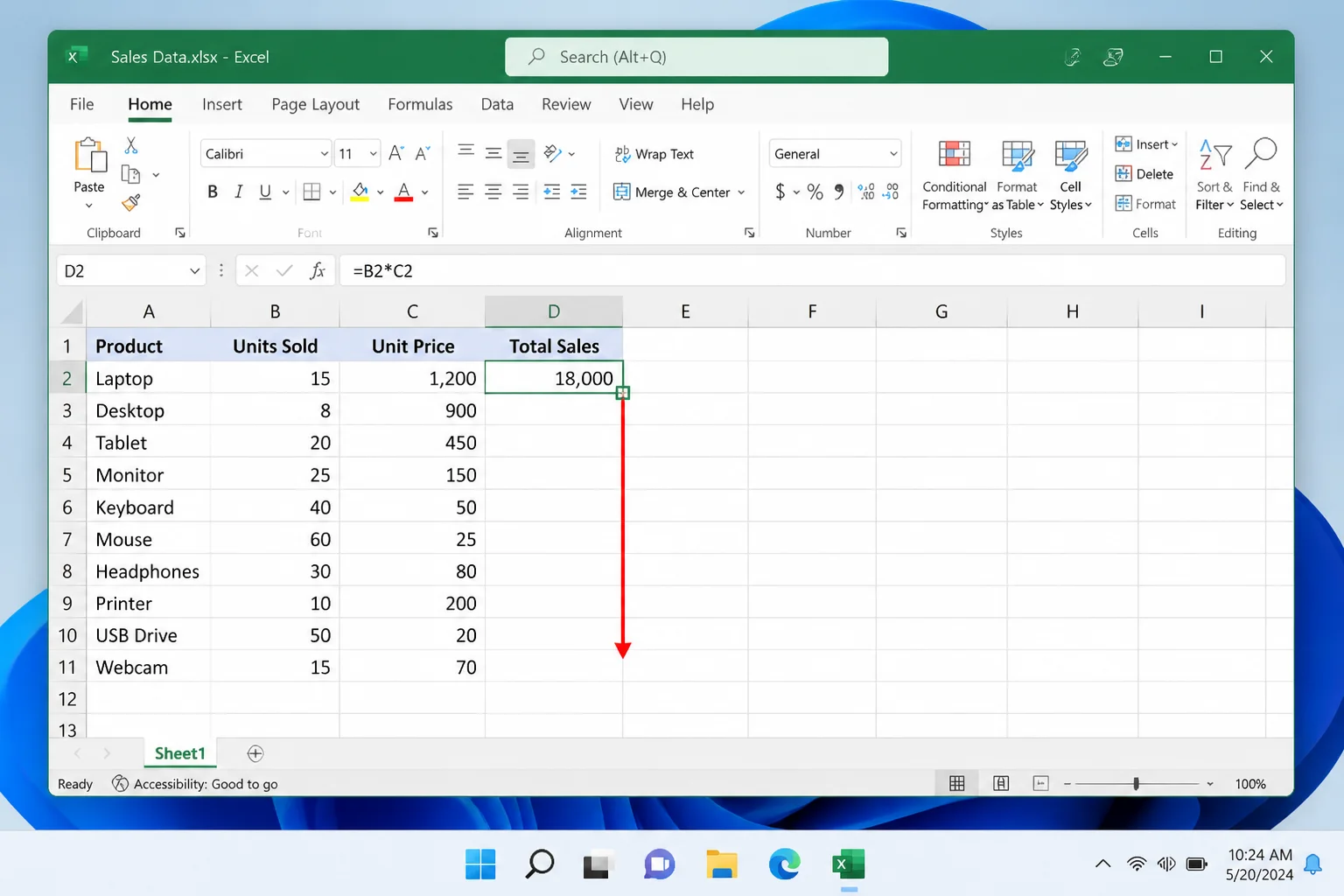Apply percent style format
1344x896 pixels.
tap(815, 192)
